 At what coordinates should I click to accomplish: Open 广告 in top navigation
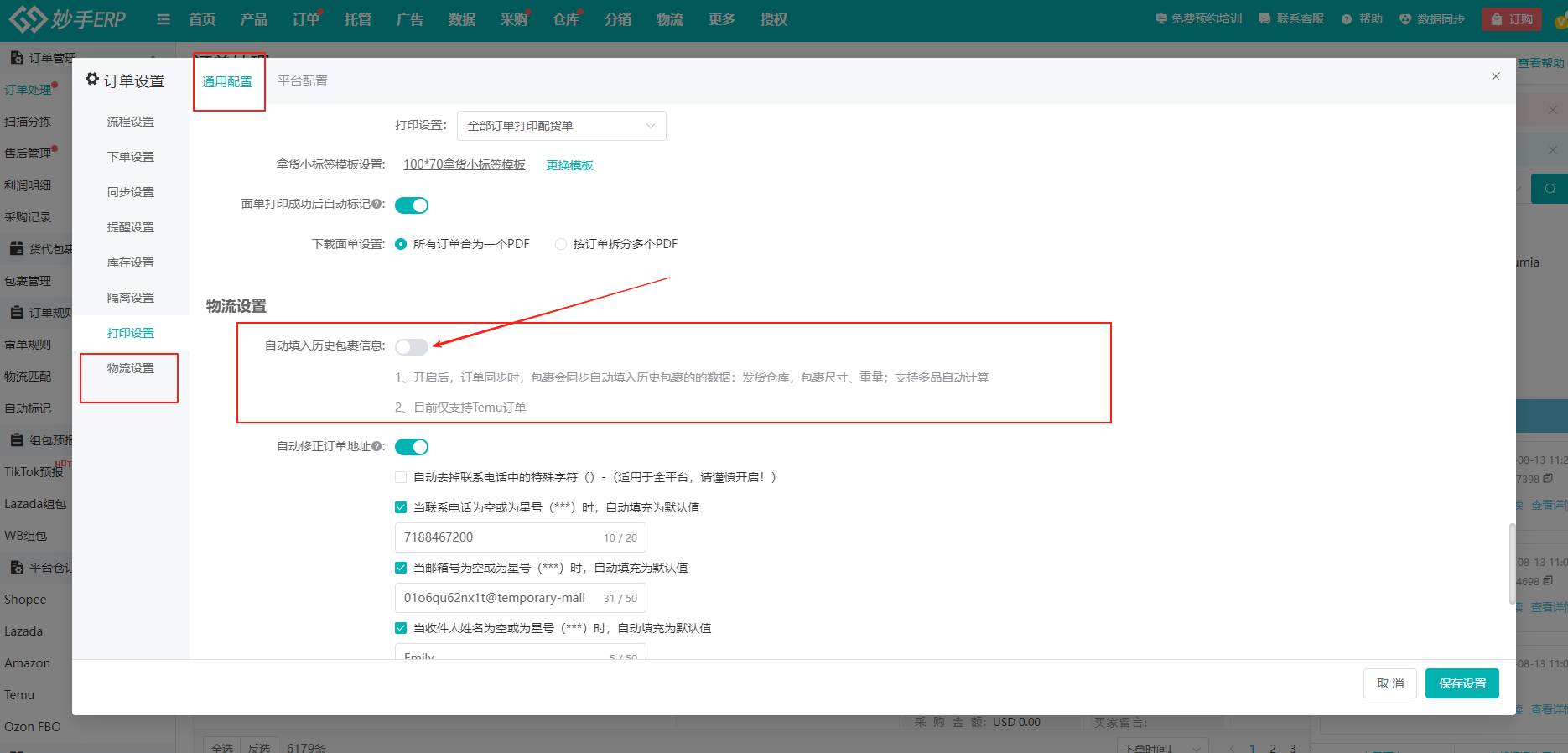tap(410, 19)
